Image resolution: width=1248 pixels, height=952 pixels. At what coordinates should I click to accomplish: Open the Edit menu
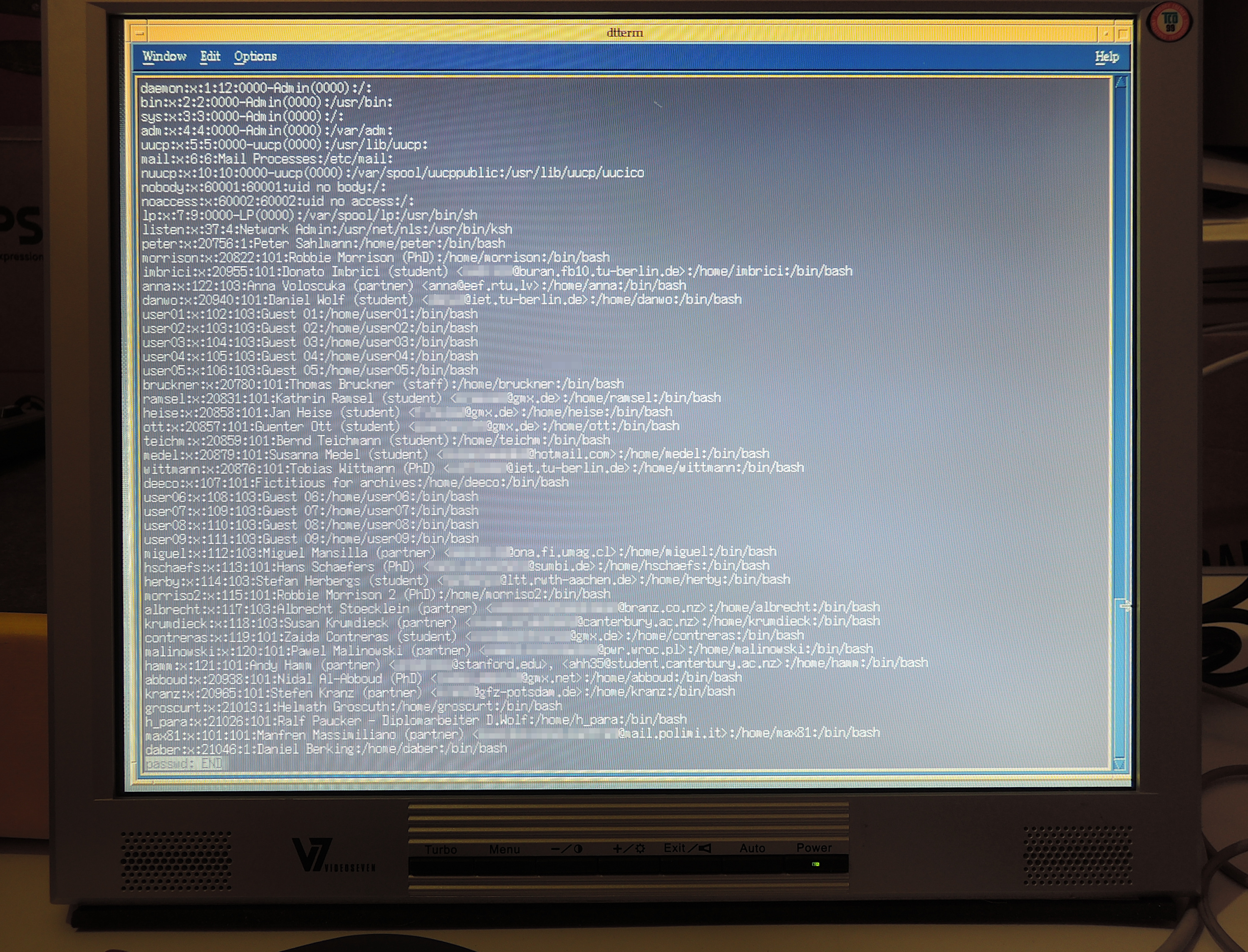(210, 57)
